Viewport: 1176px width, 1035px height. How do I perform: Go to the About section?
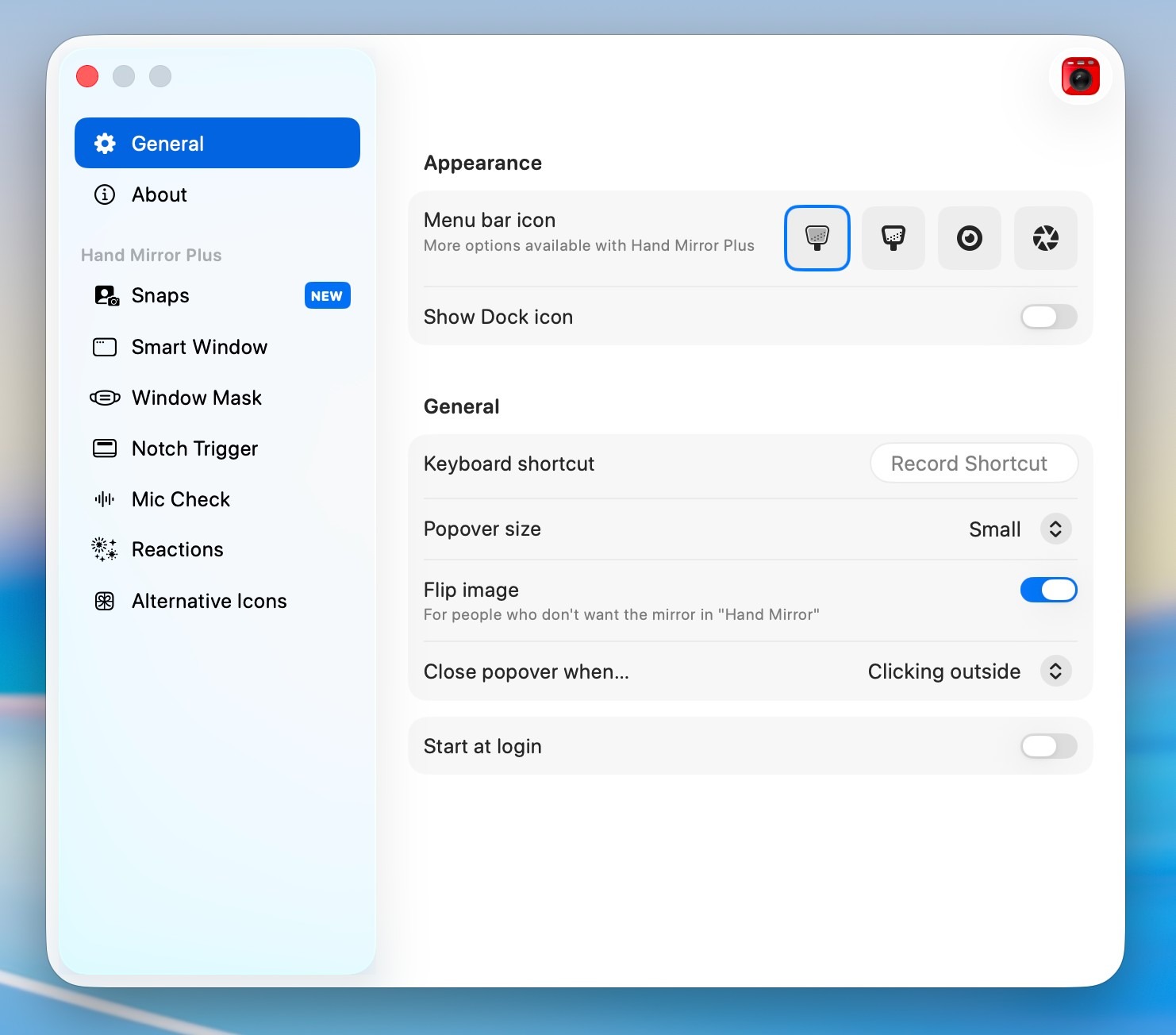pos(217,194)
